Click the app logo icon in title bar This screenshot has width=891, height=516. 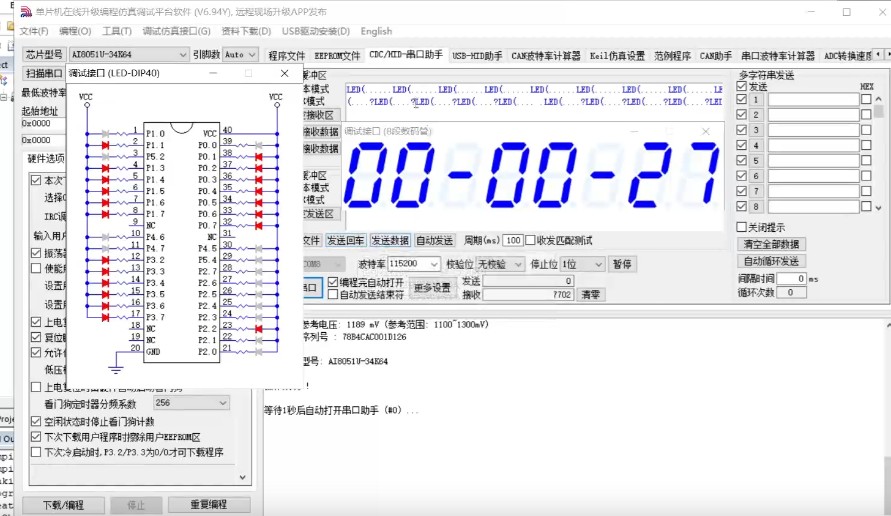[x=26, y=12]
